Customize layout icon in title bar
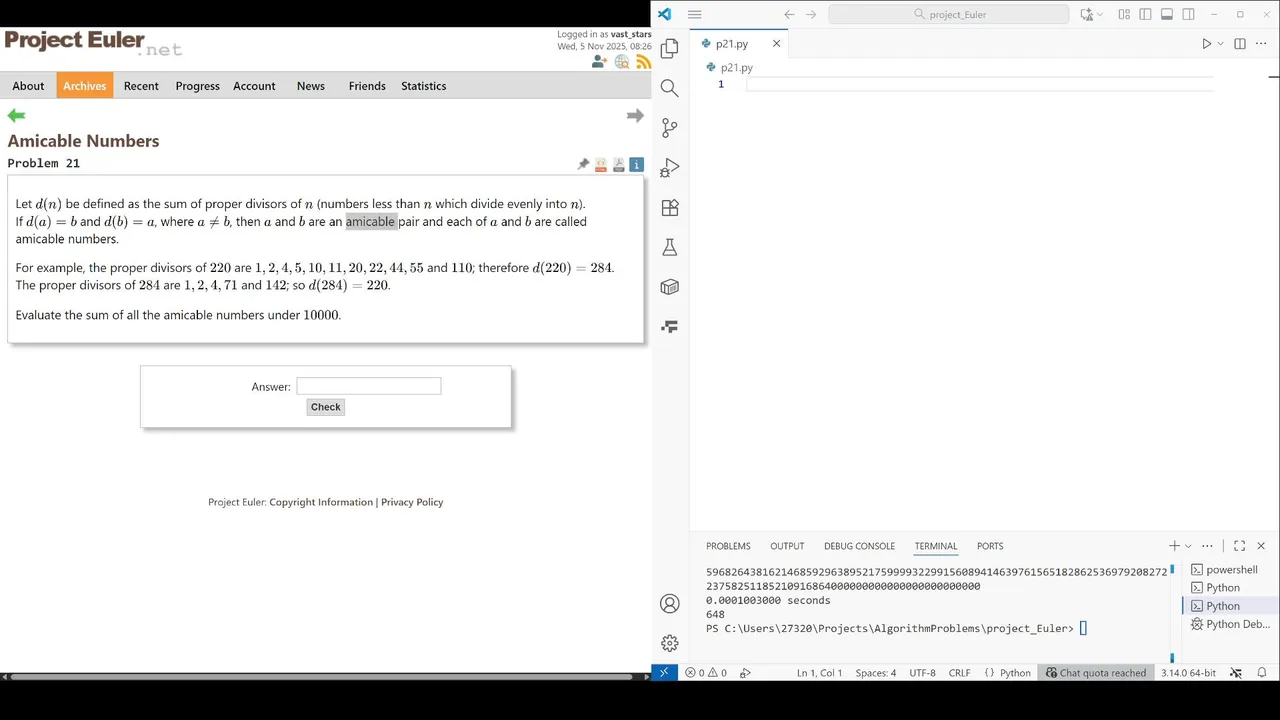1280x720 pixels. point(1124,15)
